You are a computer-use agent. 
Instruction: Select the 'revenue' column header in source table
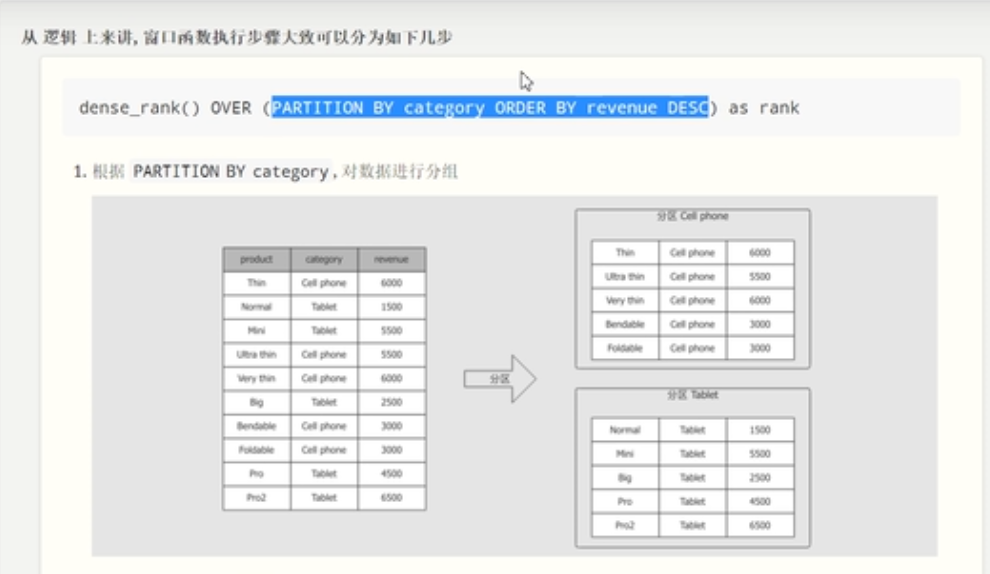391,260
